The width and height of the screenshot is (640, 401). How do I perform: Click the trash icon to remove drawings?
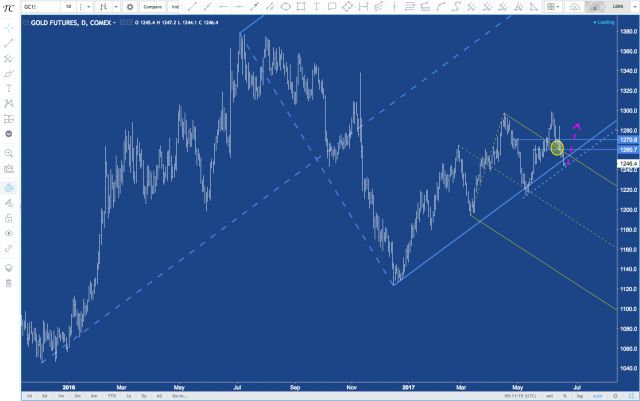pos(9,283)
